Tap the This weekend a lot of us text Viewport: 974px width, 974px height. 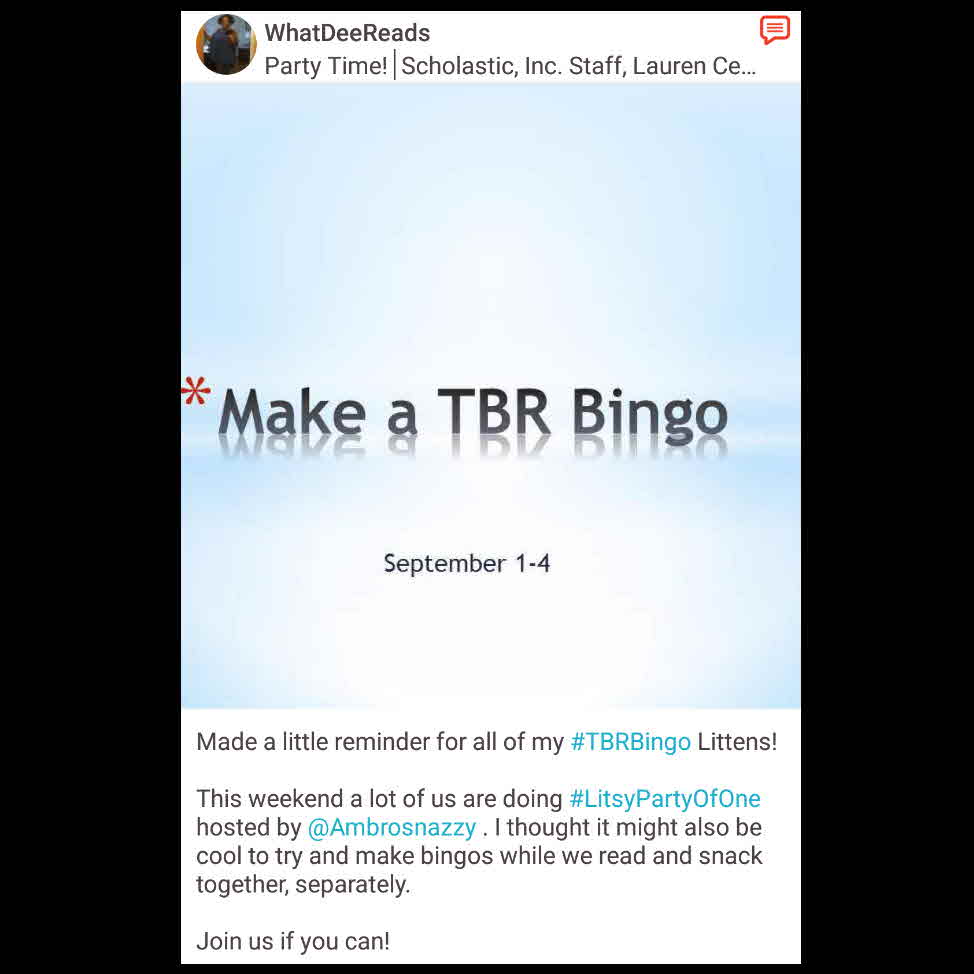click(x=379, y=799)
